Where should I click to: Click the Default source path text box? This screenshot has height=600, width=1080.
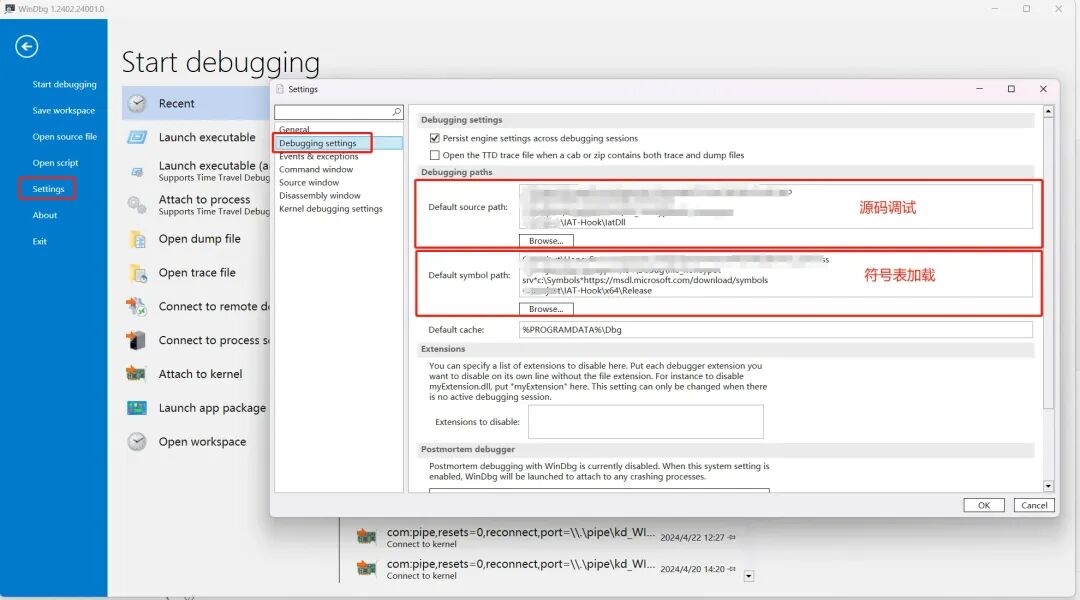[776, 206]
